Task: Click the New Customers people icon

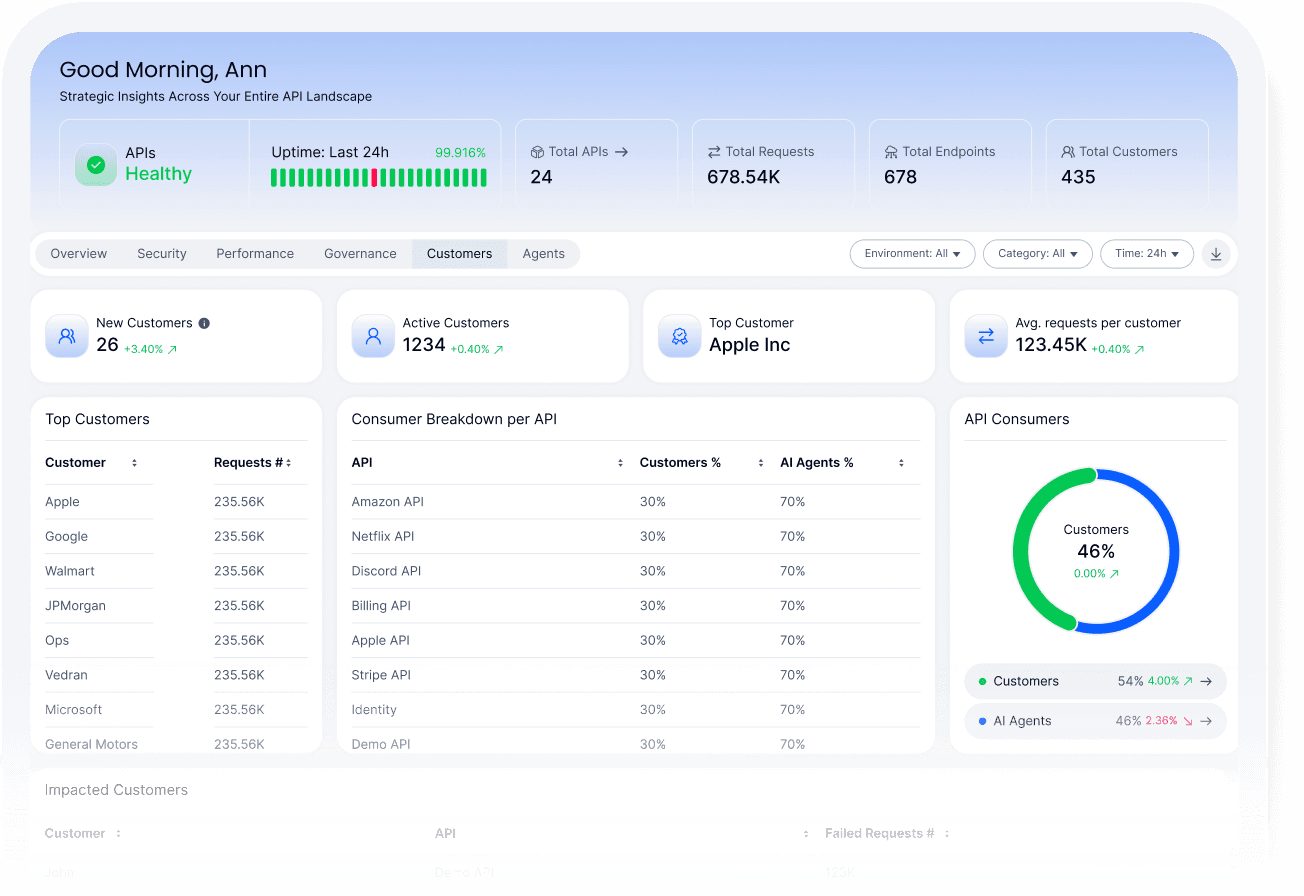Action: (x=67, y=336)
